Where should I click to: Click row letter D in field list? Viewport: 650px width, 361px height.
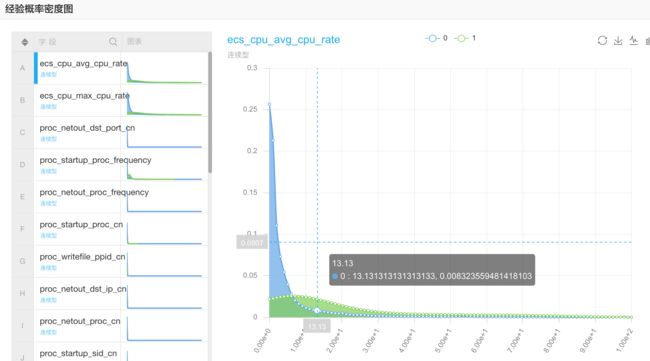22,165
